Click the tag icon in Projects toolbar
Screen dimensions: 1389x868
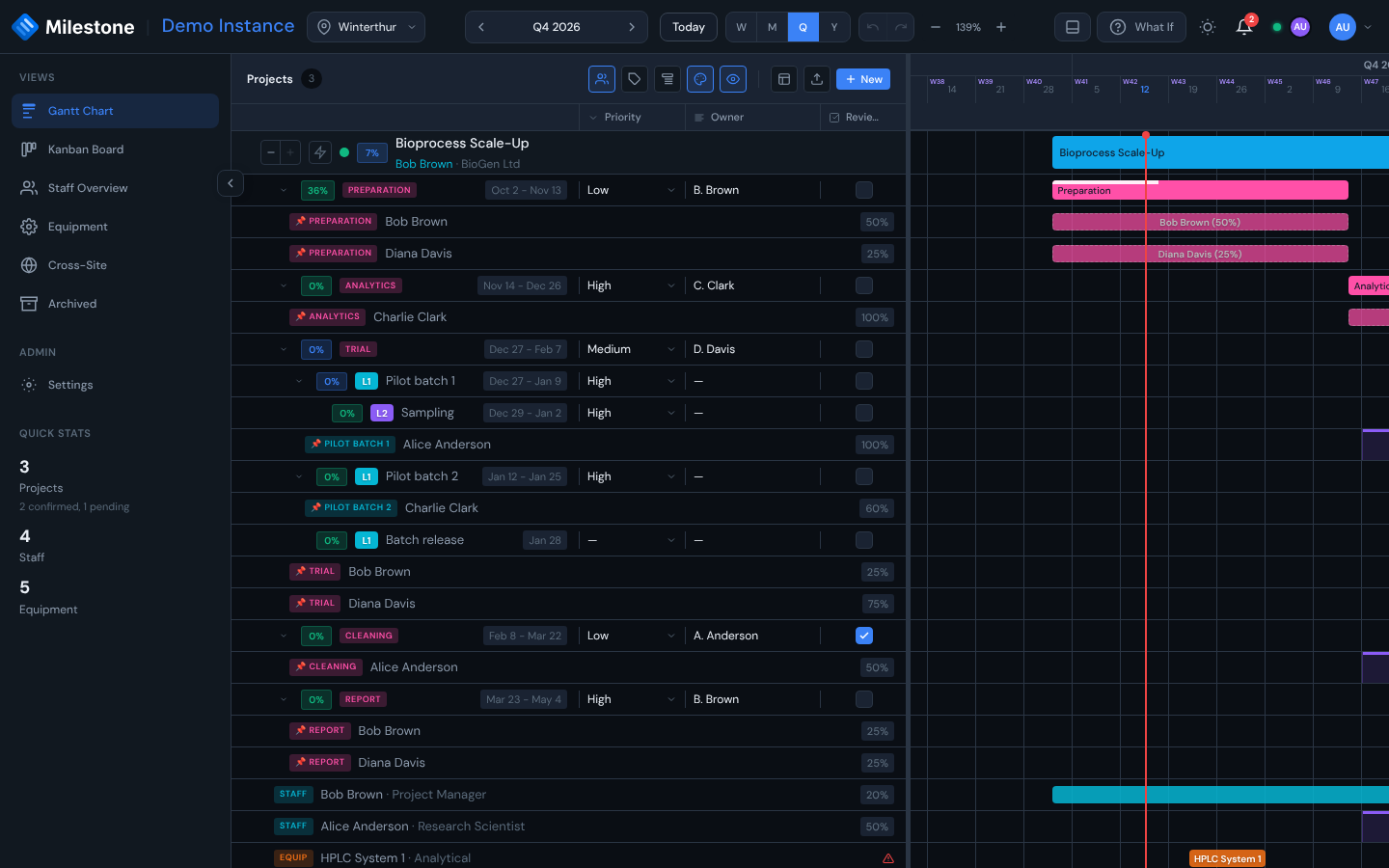click(x=635, y=79)
